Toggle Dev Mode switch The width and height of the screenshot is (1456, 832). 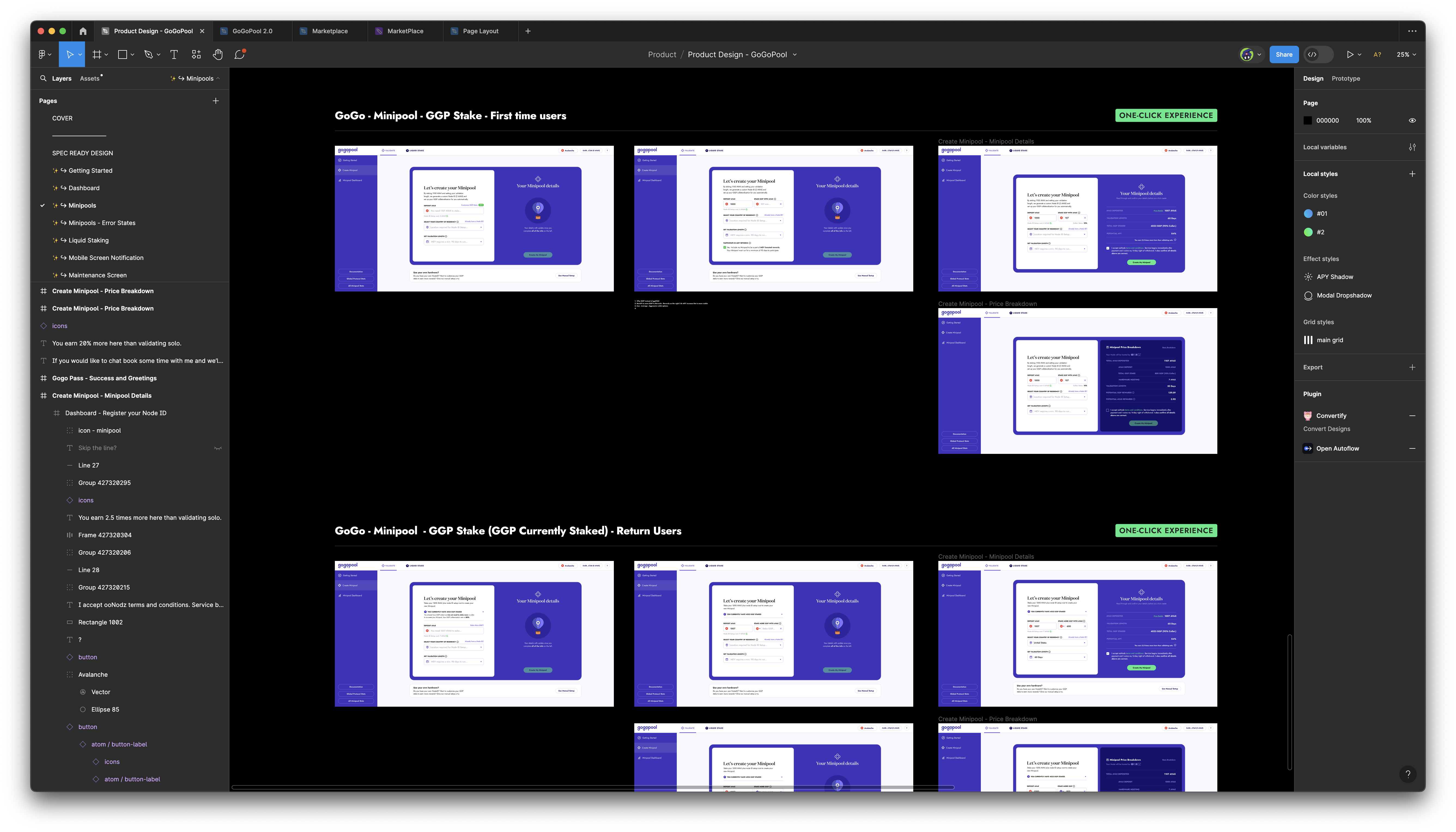click(1318, 54)
